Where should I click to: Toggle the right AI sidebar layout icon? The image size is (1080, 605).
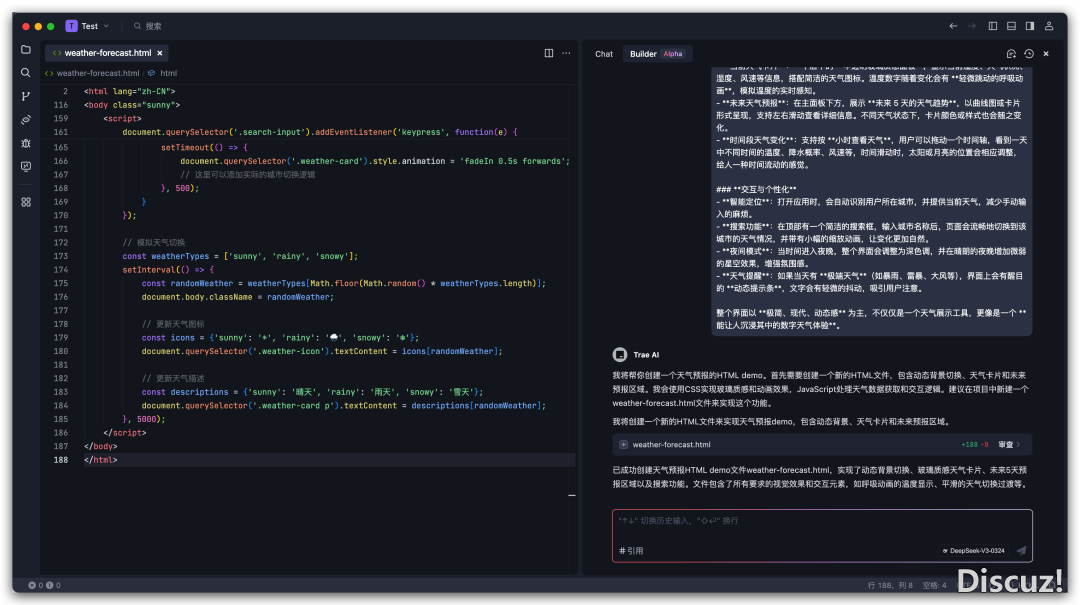pos(1030,26)
